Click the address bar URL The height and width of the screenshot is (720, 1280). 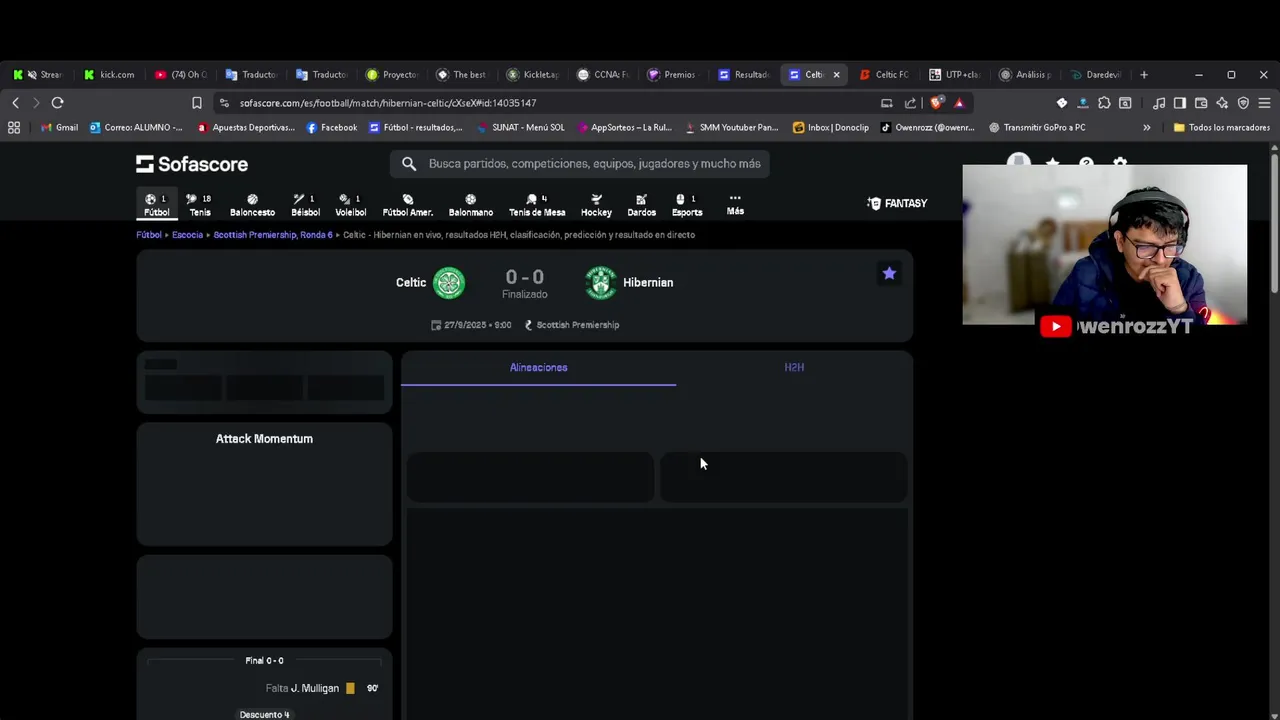click(388, 103)
